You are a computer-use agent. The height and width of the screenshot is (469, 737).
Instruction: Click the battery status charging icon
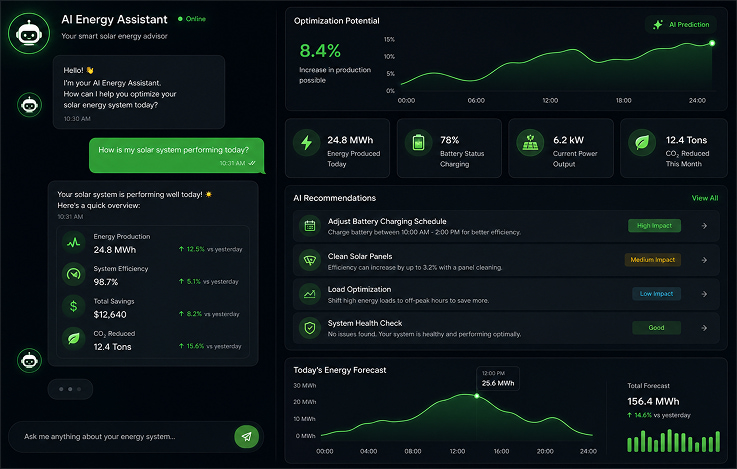pos(418,142)
